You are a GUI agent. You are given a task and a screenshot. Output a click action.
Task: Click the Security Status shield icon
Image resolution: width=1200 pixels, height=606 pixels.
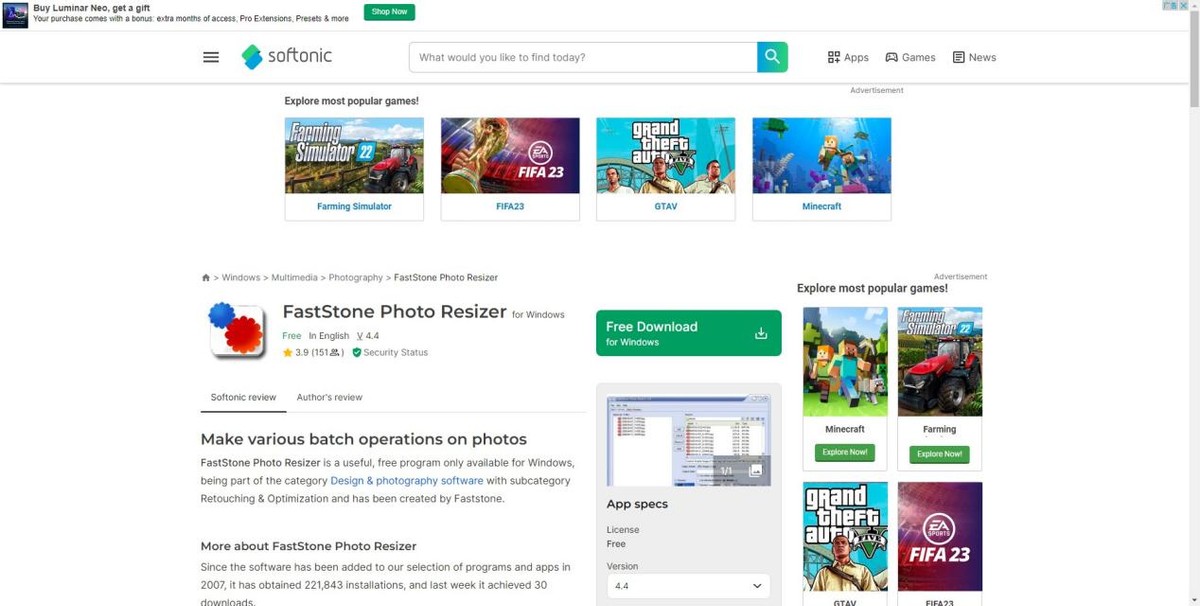point(357,353)
